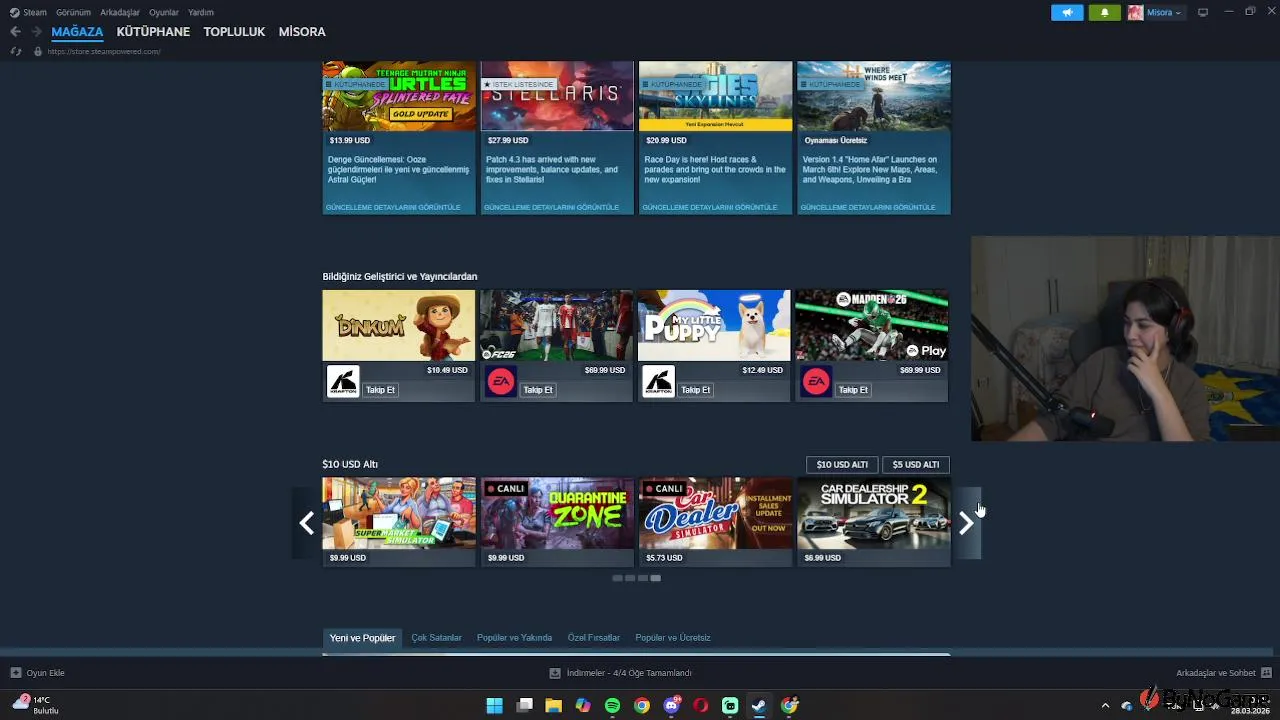Switch to the MAĞAZA tab

[x=77, y=32]
